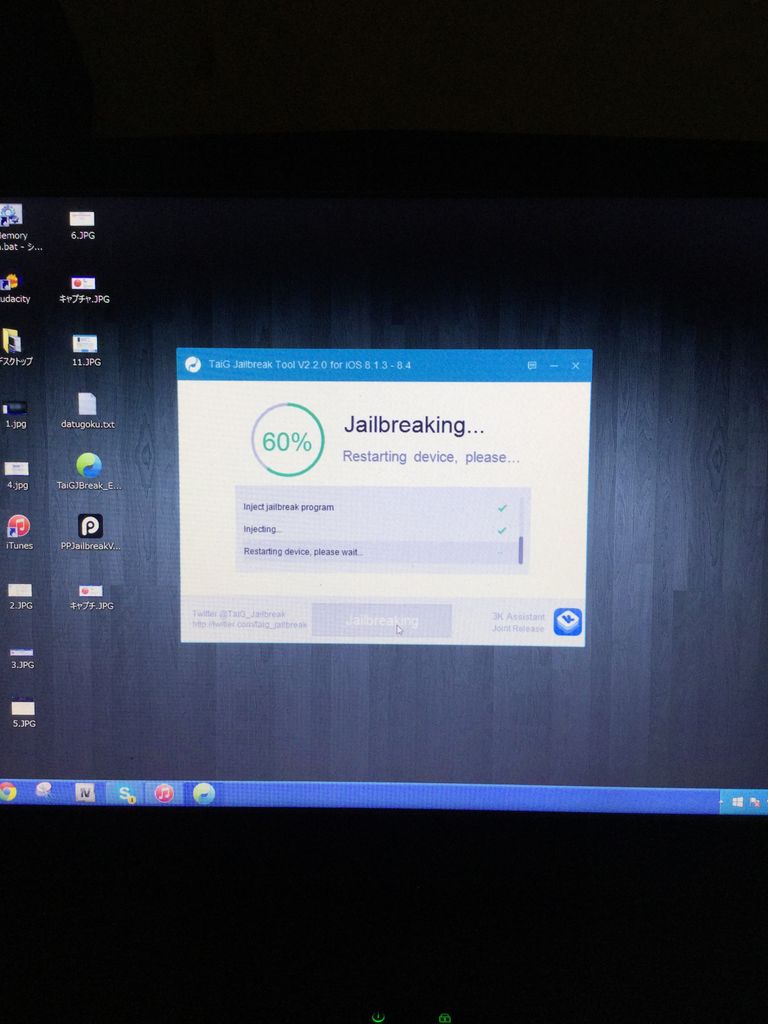Select the 3.JPG desktop file
This screenshot has height=1024, width=768.
click(22, 657)
